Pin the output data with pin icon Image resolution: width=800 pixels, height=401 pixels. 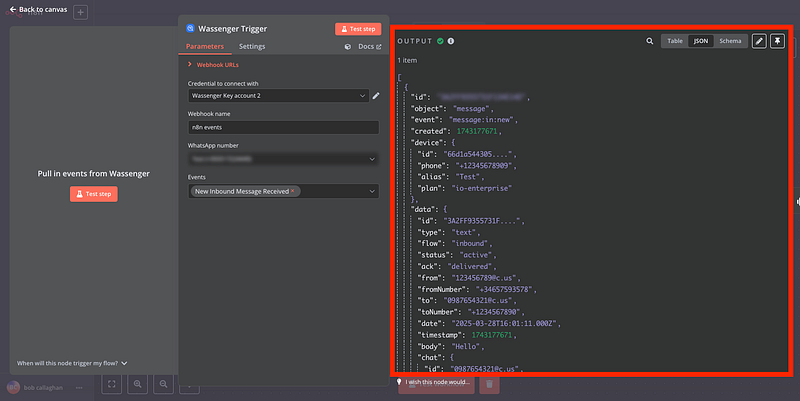[777, 41]
